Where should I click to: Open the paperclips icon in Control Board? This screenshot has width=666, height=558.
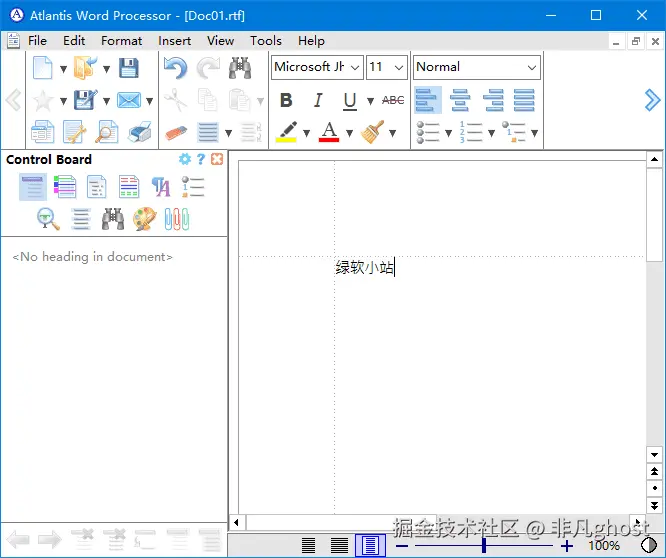pos(177,219)
